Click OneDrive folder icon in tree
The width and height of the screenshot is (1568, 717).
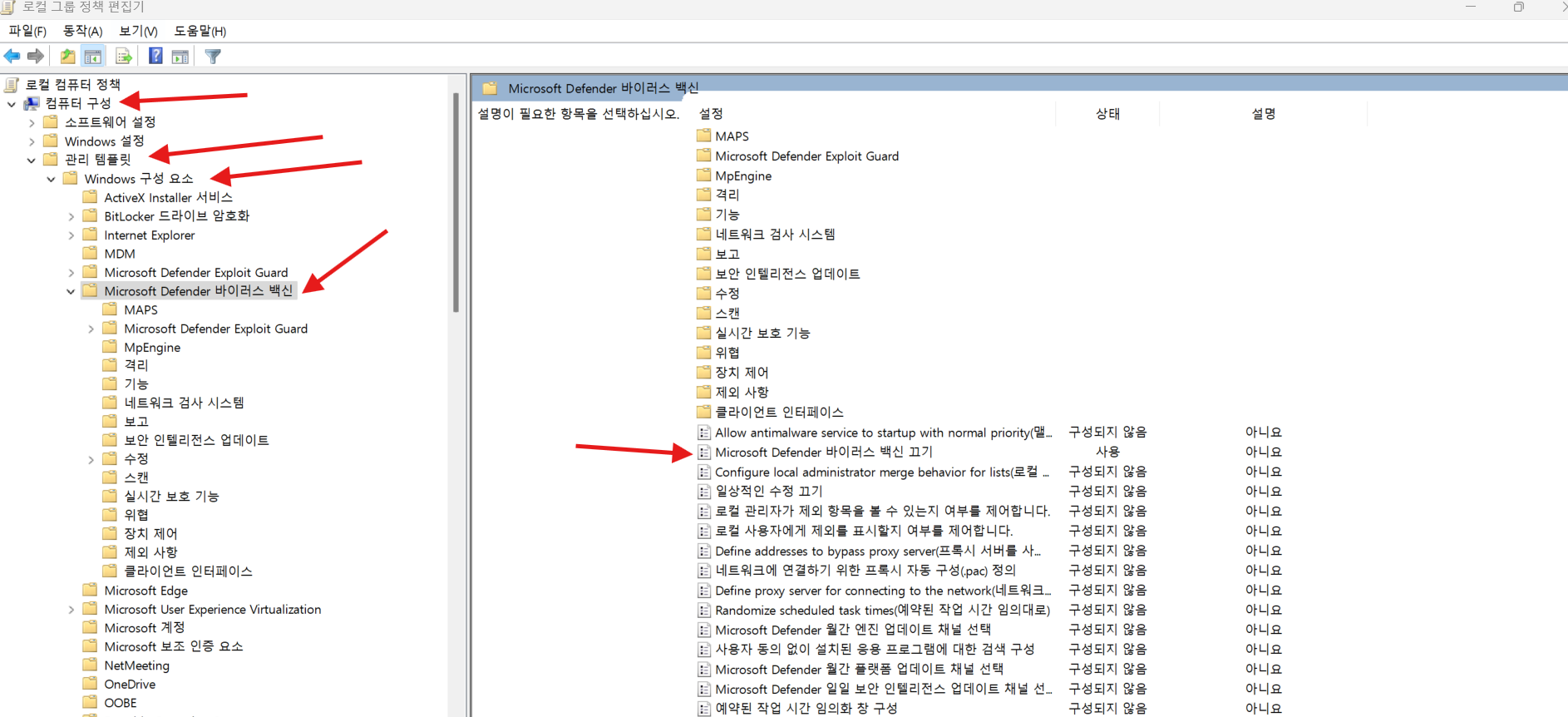point(91,684)
